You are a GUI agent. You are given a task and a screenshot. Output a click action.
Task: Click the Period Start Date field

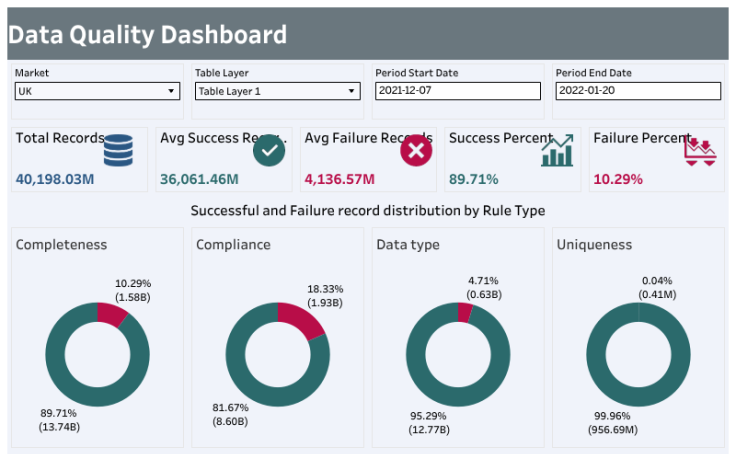(x=457, y=91)
